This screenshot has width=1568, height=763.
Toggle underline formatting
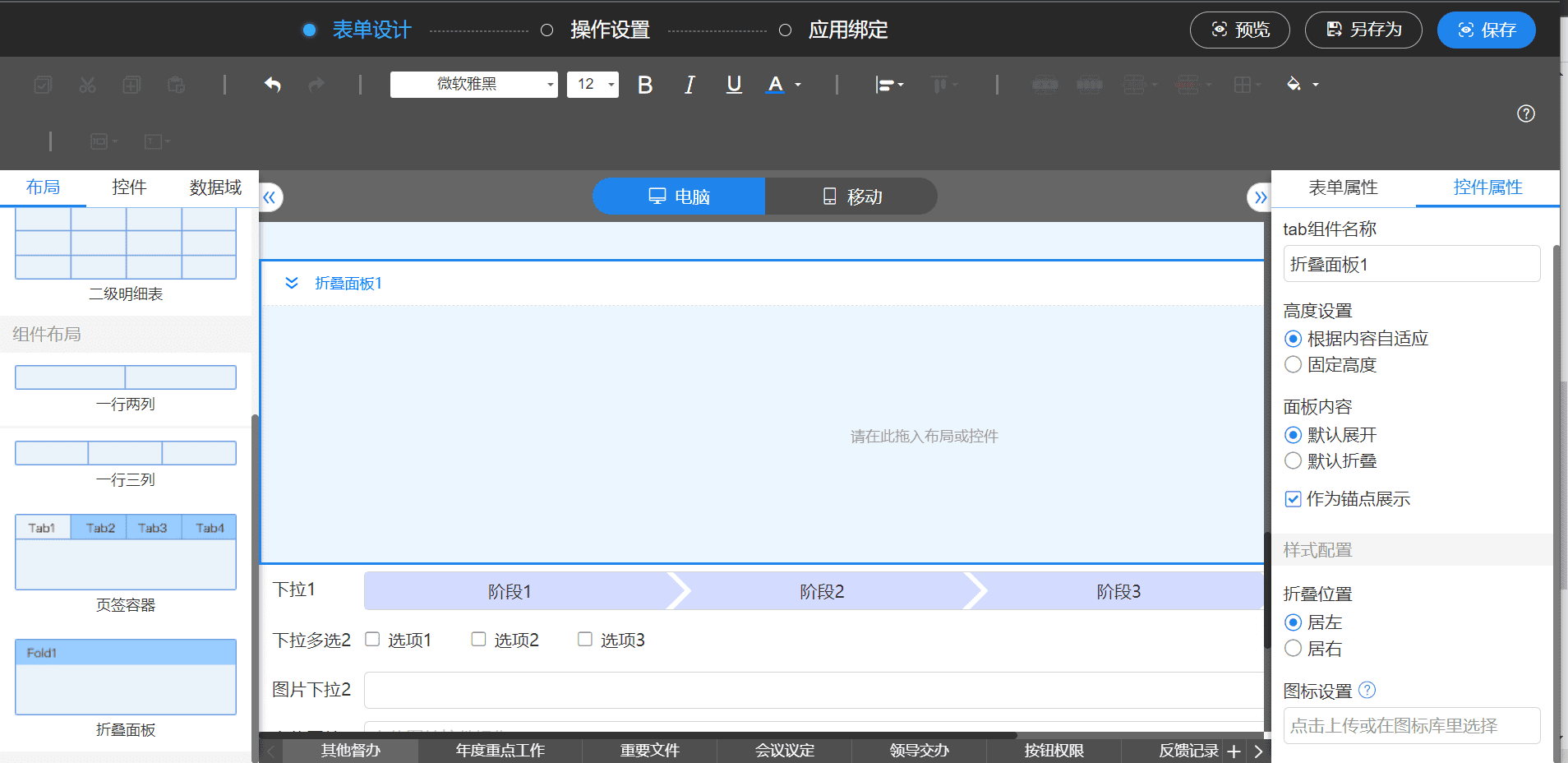[x=734, y=85]
